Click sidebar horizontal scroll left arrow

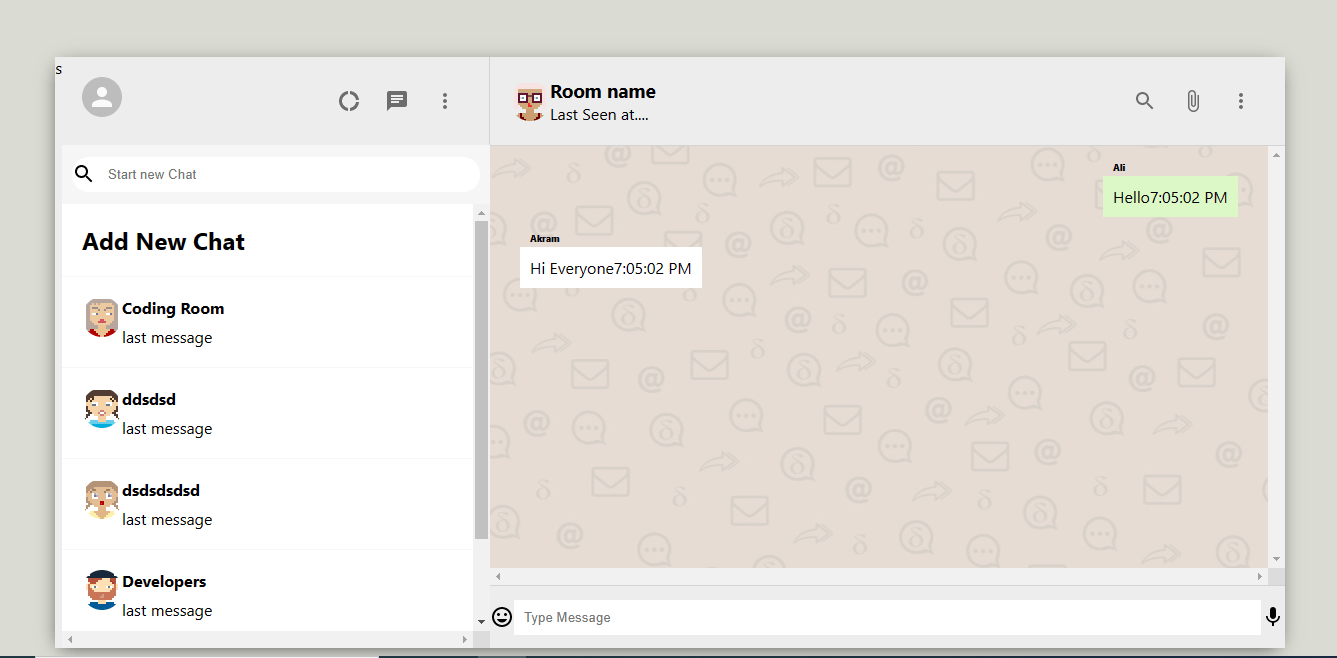coord(69,639)
